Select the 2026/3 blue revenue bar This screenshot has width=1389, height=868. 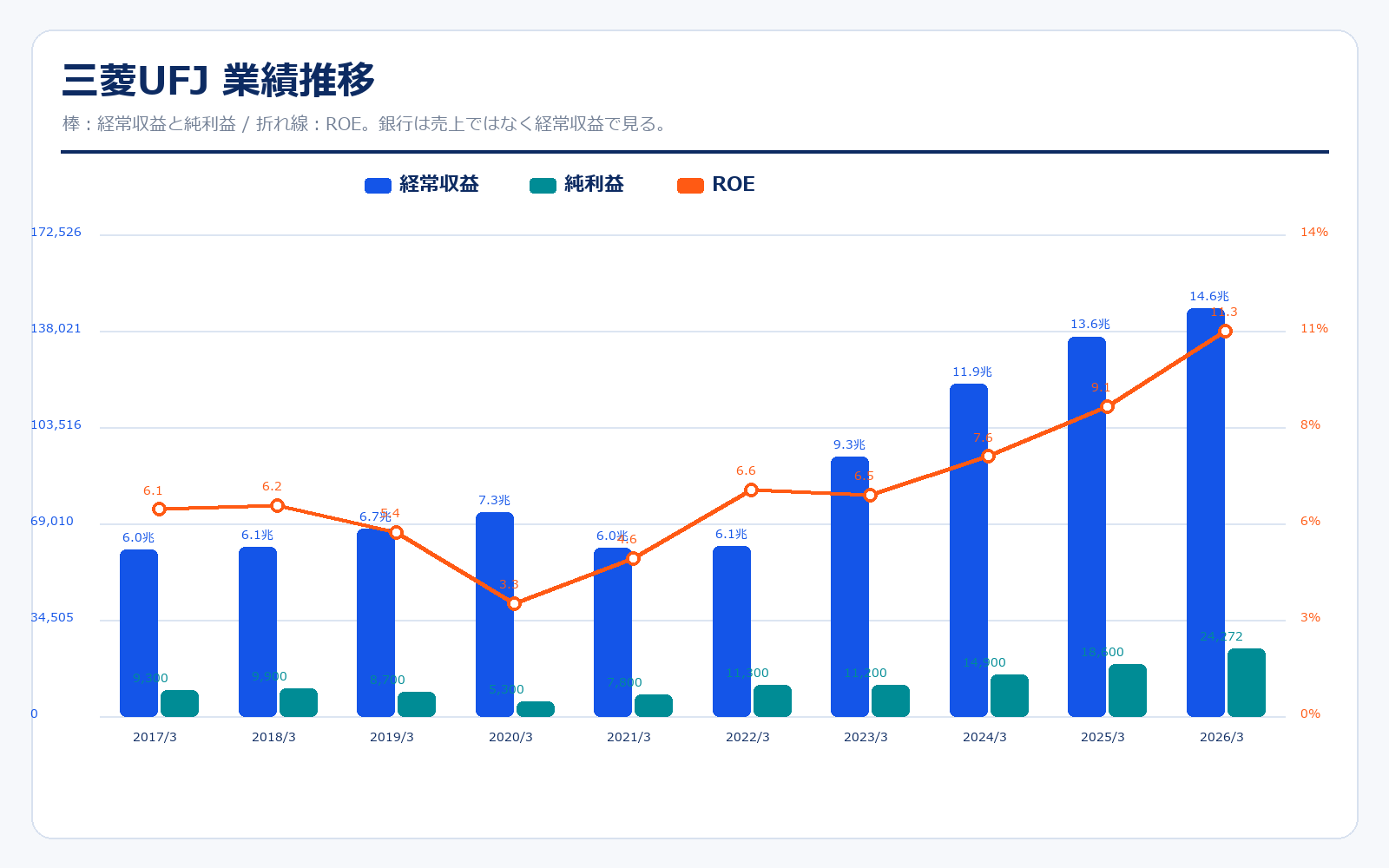[1206, 512]
